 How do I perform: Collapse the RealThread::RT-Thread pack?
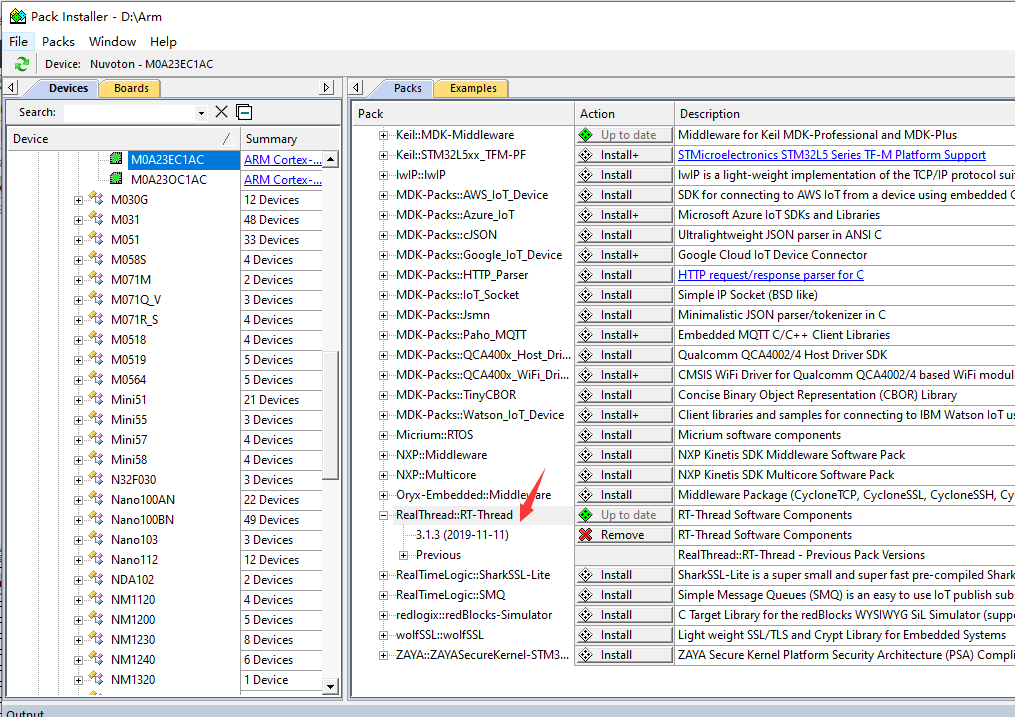coord(383,515)
